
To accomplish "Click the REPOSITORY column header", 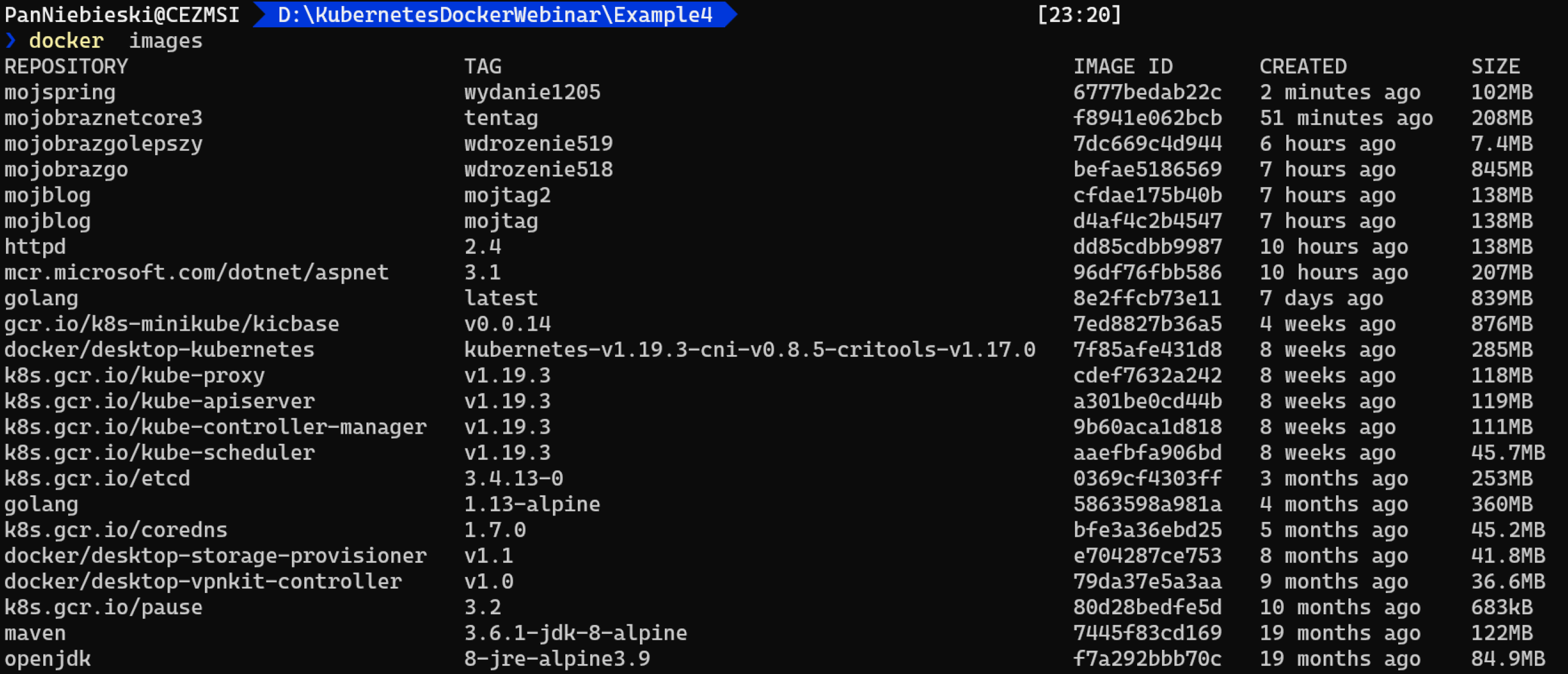I will (66, 66).
